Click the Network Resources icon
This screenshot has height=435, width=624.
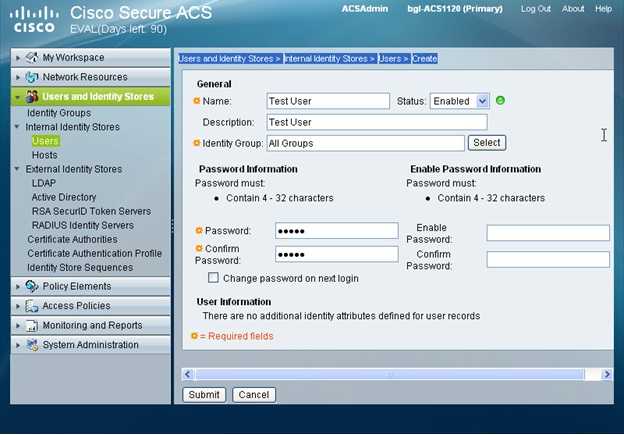pos(31,77)
